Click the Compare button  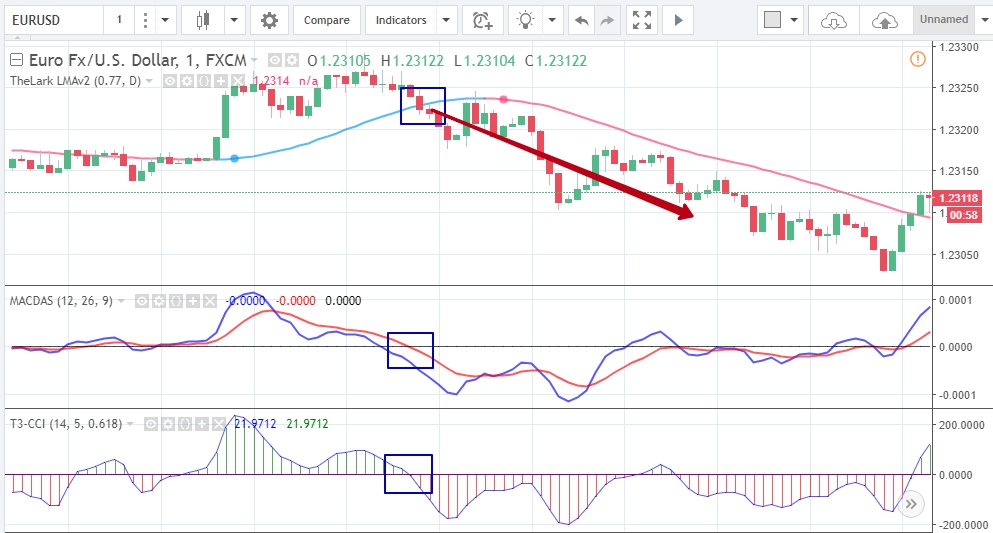(x=327, y=20)
